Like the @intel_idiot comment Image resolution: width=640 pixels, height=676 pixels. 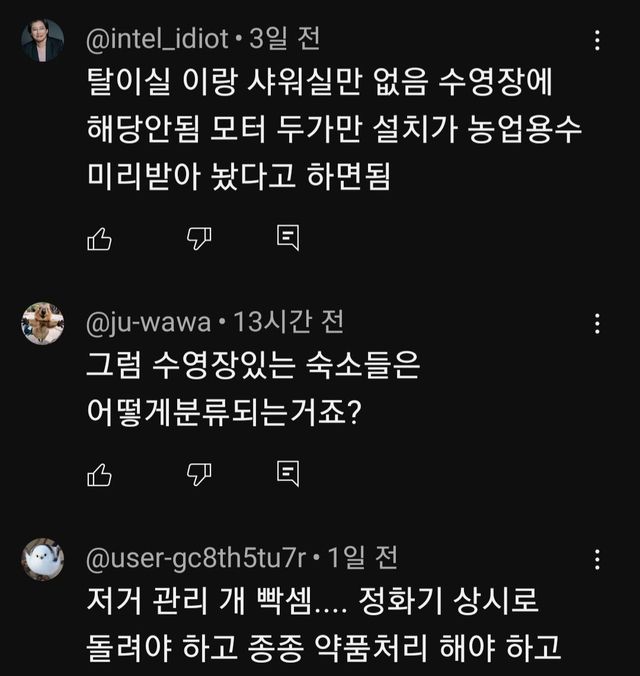pyautogui.click(x=99, y=238)
